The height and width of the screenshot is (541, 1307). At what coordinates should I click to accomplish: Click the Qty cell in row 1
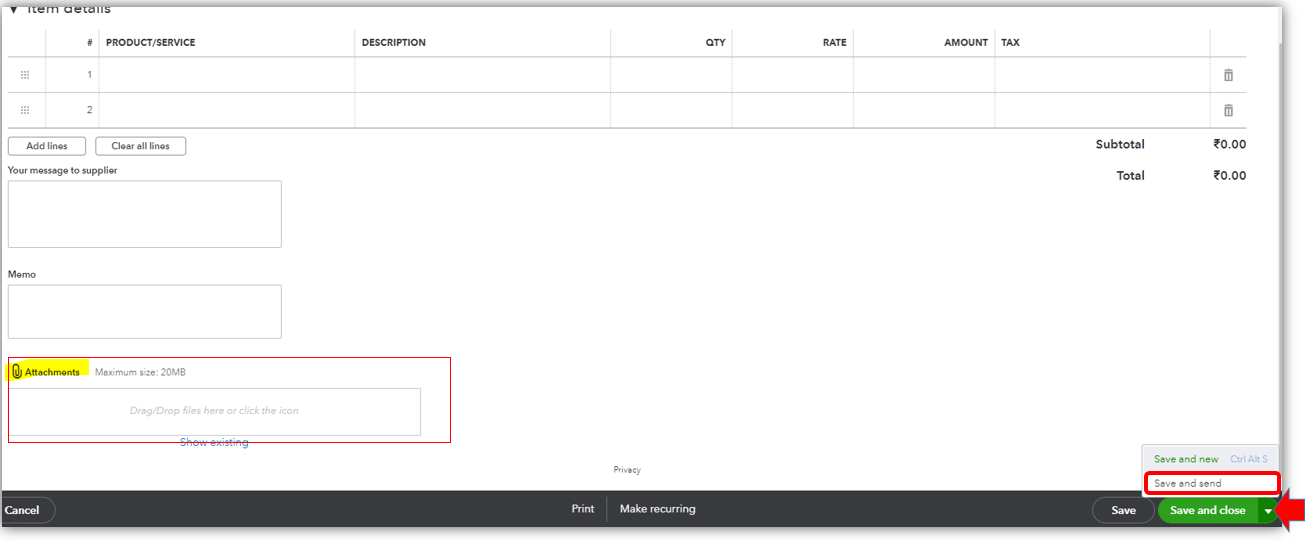point(671,75)
